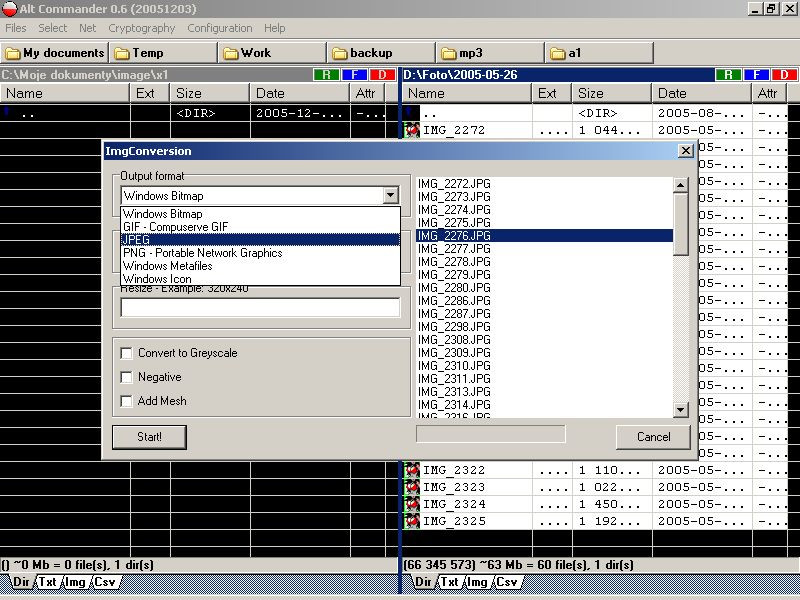Image resolution: width=800 pixels, height=600 pixels.
Task: Click green R button in left panel
Action: point(327,75)
